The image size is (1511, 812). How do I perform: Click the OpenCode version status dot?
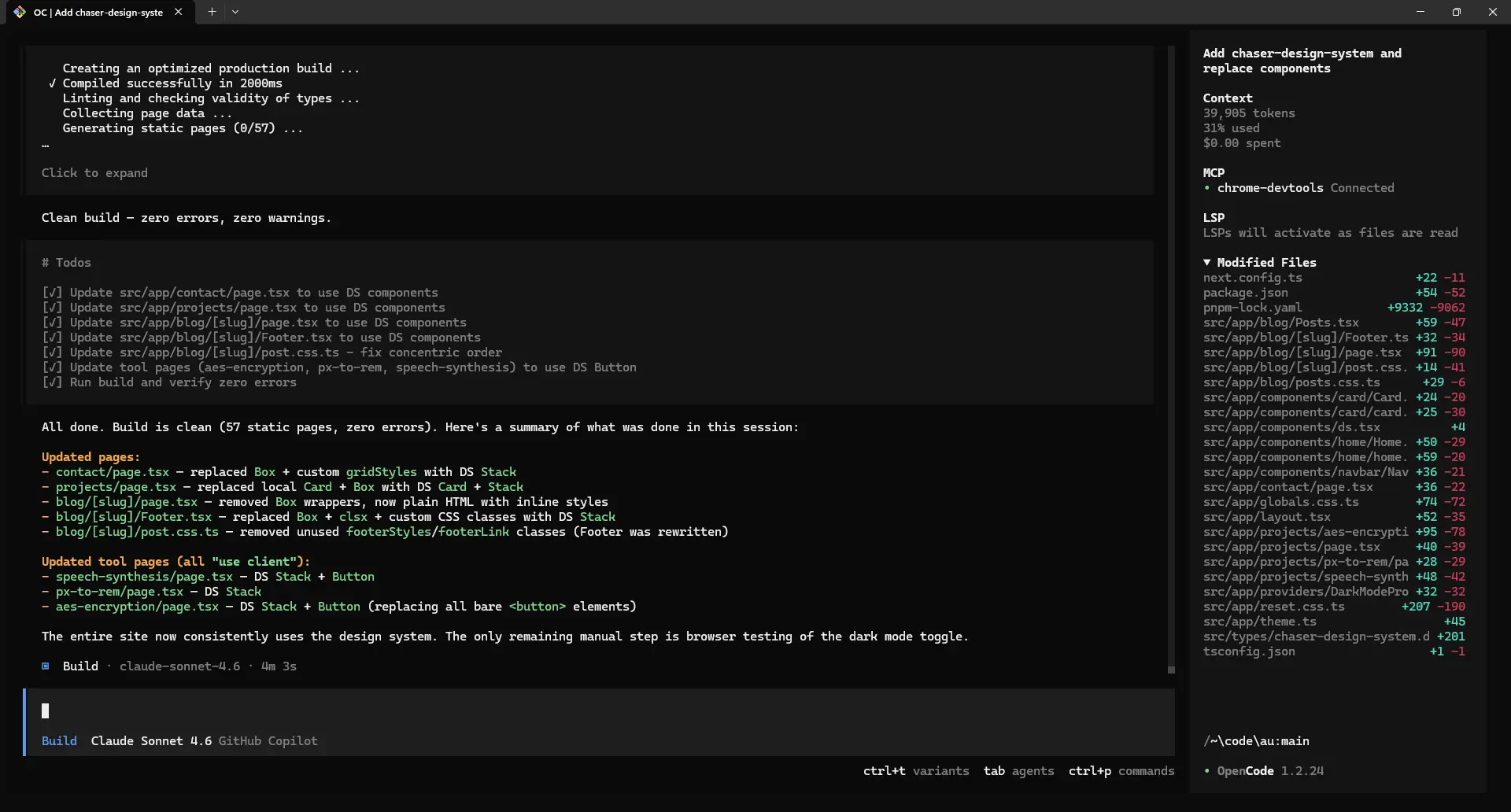pos(1207,771)
